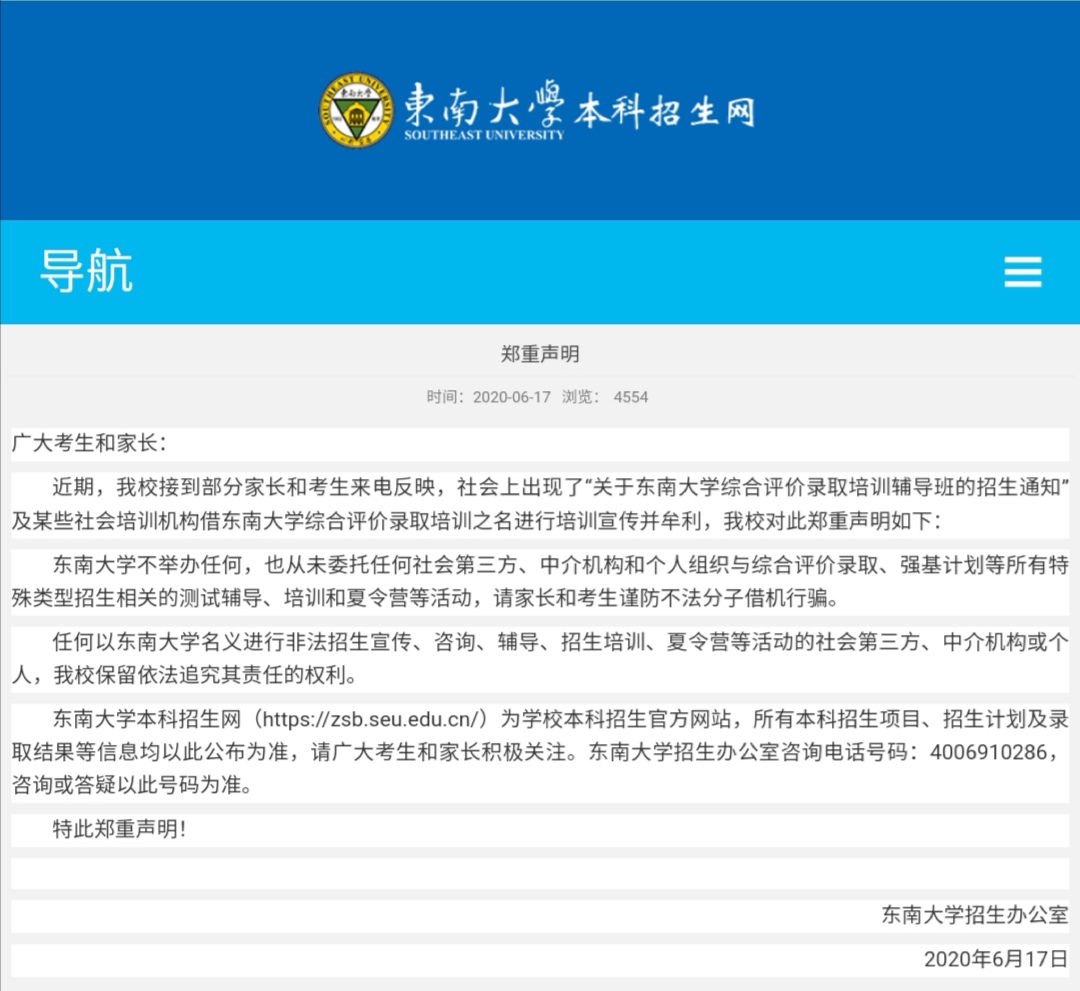Click the closing line 特此郑重声明!
This screenshot has height=991, width=1080.
[x=120, y=828]
